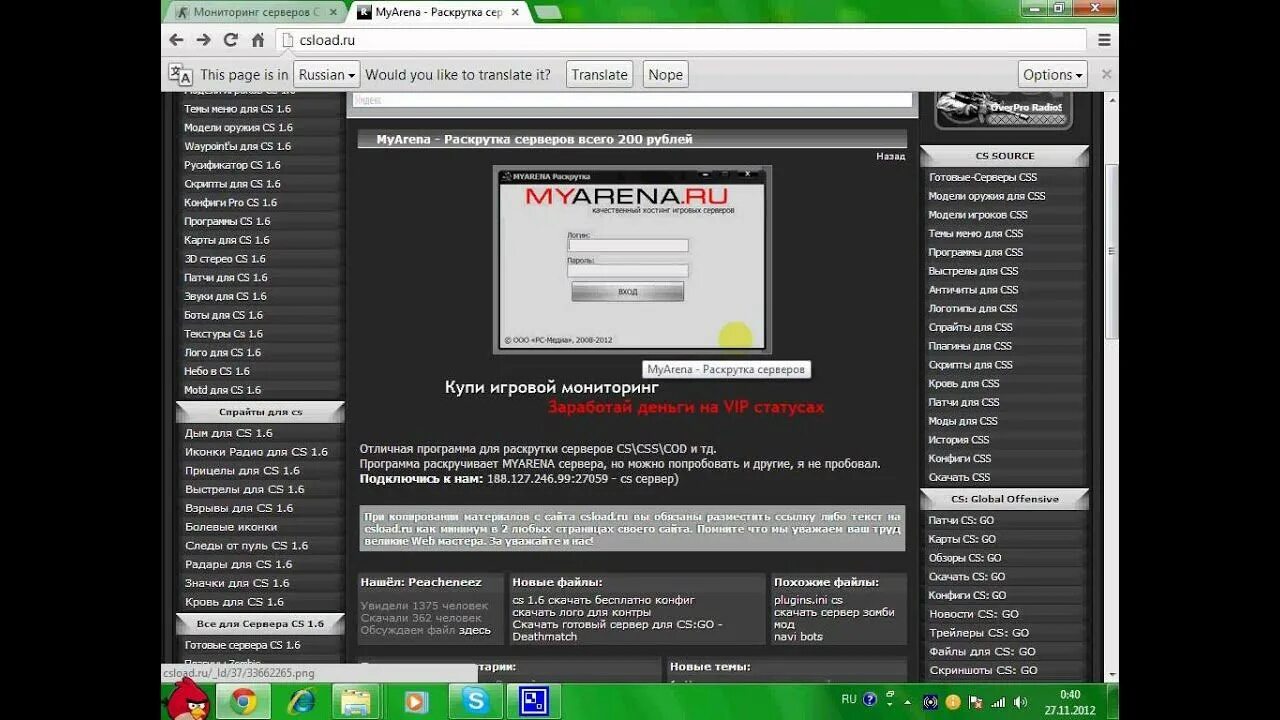Open Готовые-Серверы CSS link
1280x720 pixels.
[x=982, y=177]
